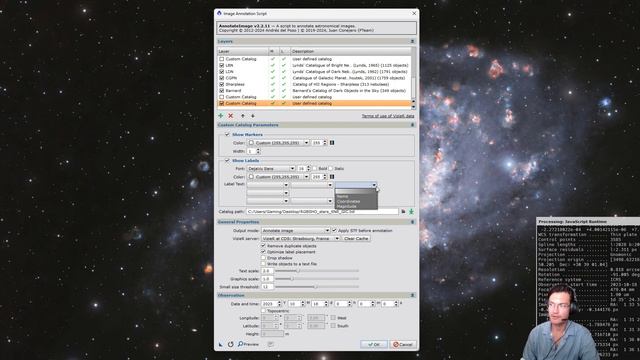Enable the Topocentric checkbox
Viewport: 640px width, 360px height.
click(263, 311)
